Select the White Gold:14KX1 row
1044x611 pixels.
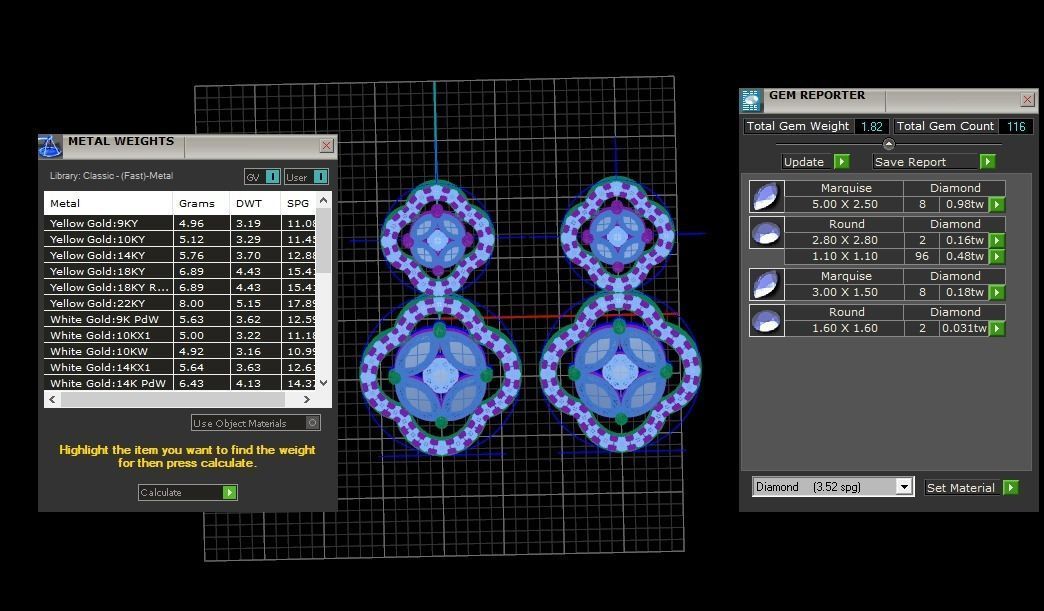point(180,367)
